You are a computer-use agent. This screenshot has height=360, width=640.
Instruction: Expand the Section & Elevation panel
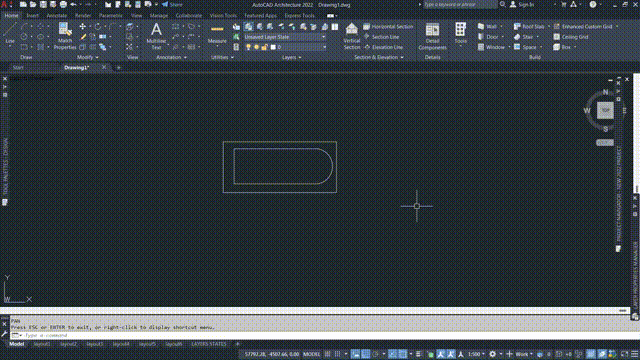[379, 58]
